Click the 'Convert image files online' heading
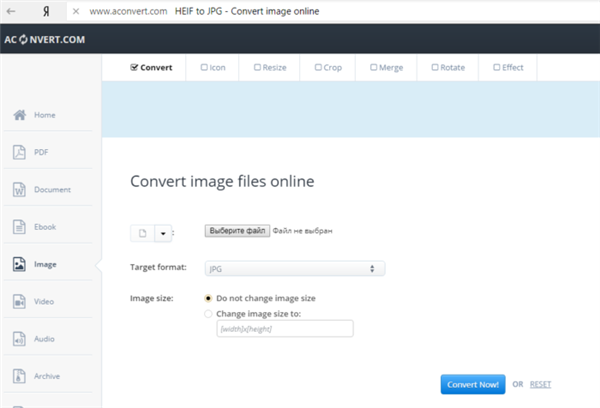600x408 pixels. pyautogui.click(x=222, y=181)
